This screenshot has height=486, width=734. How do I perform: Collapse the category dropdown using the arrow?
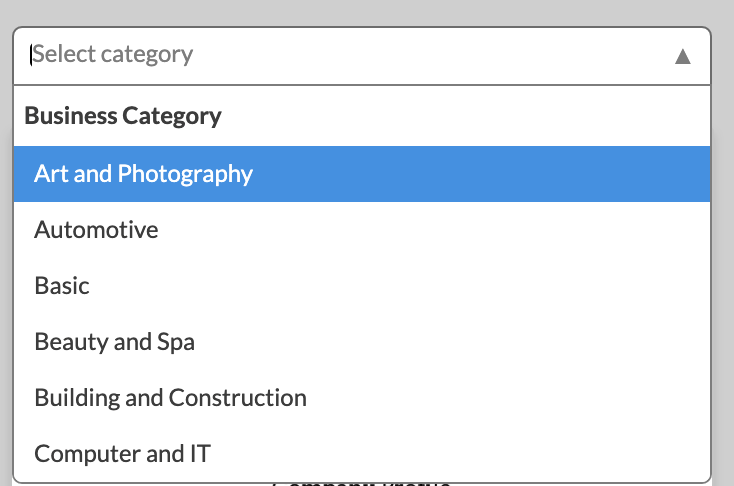683,56
